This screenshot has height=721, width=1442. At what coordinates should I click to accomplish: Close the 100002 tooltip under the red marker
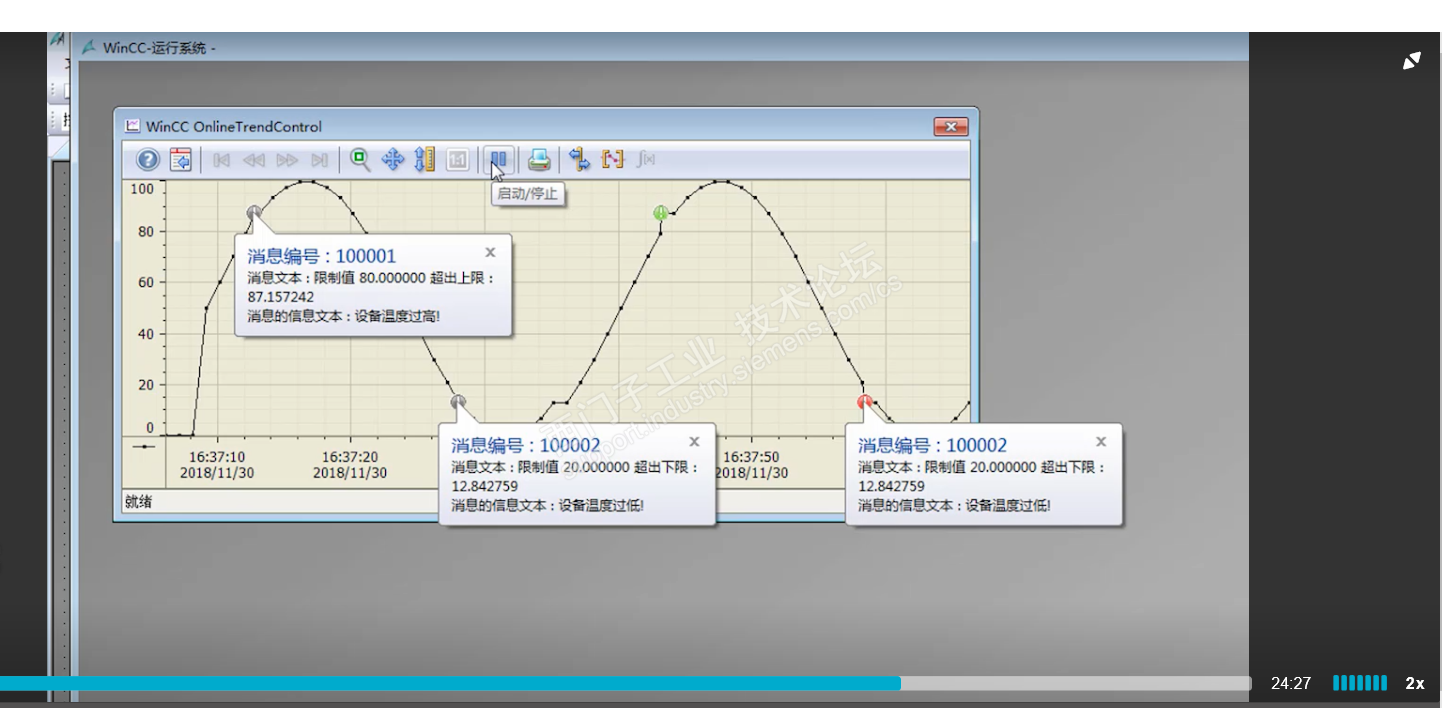tap(1101, 441)
